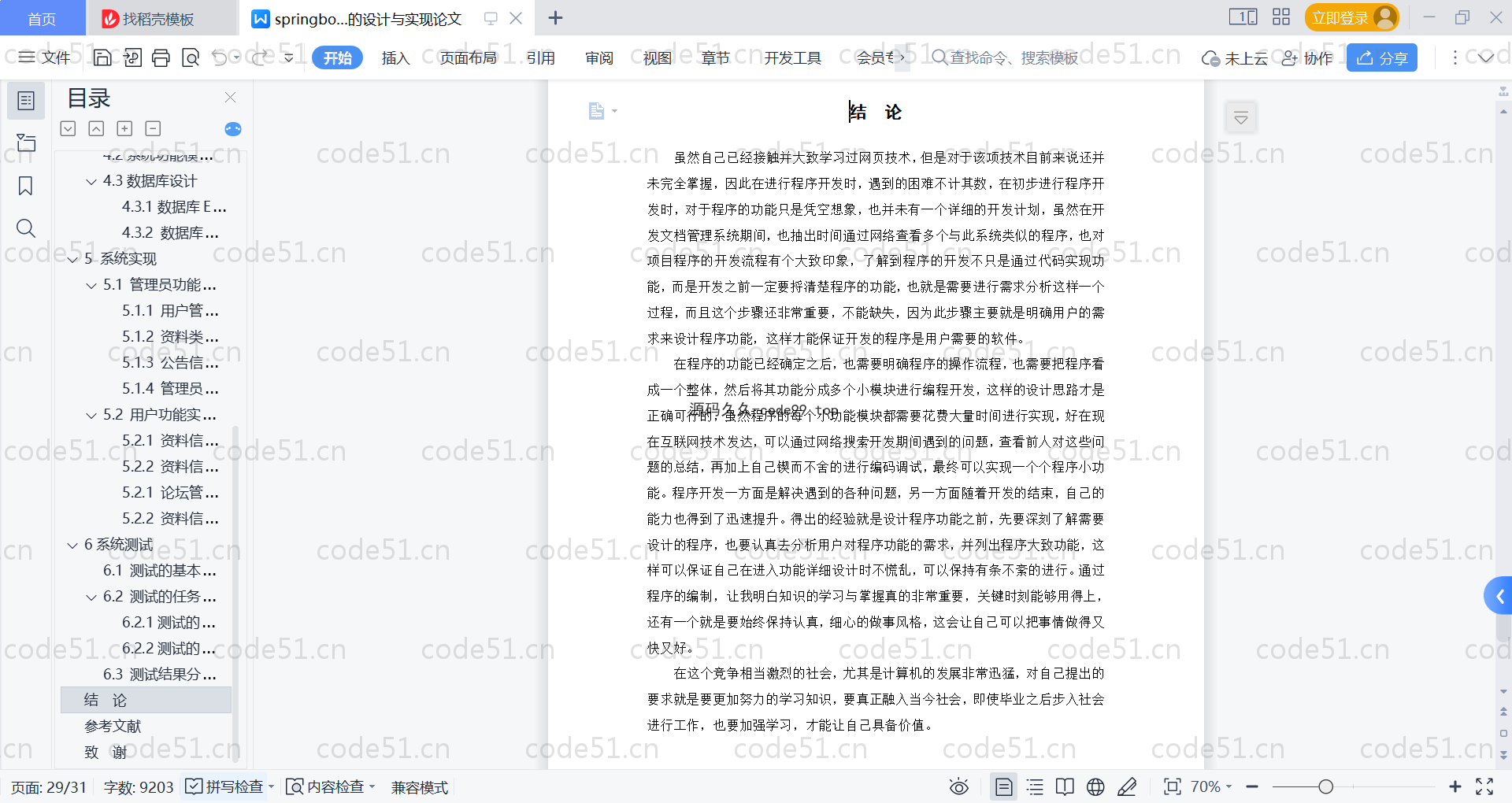Click the zoom slider handle
This screenshot has height=803, width=1512.
point(1326,786)
